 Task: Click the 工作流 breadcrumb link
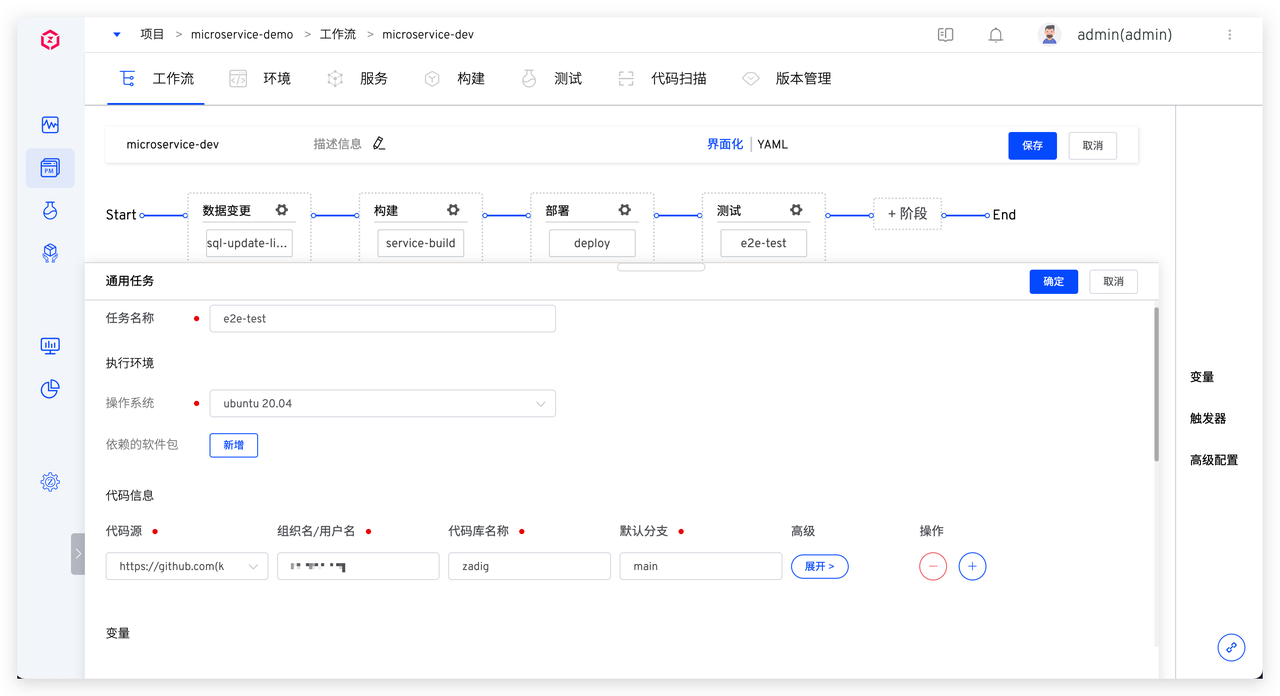(x=338, y=34)
